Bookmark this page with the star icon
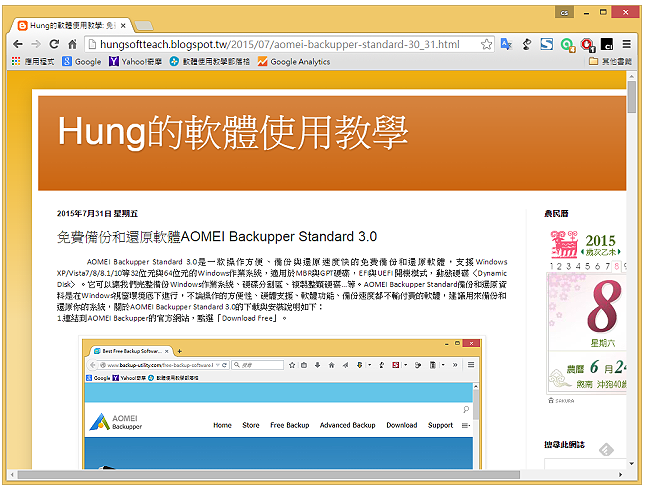 click(486, 44)
